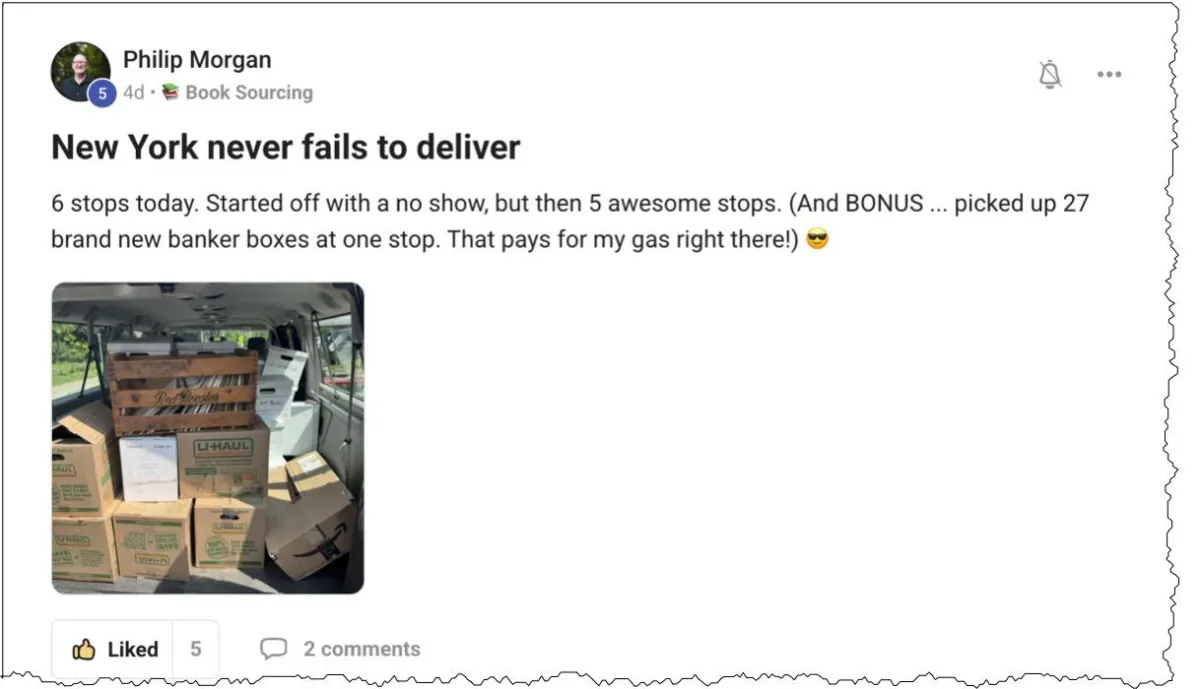Open the Book Sourcing category
This screenshot has width=1200, height=689.
(249, 92)
